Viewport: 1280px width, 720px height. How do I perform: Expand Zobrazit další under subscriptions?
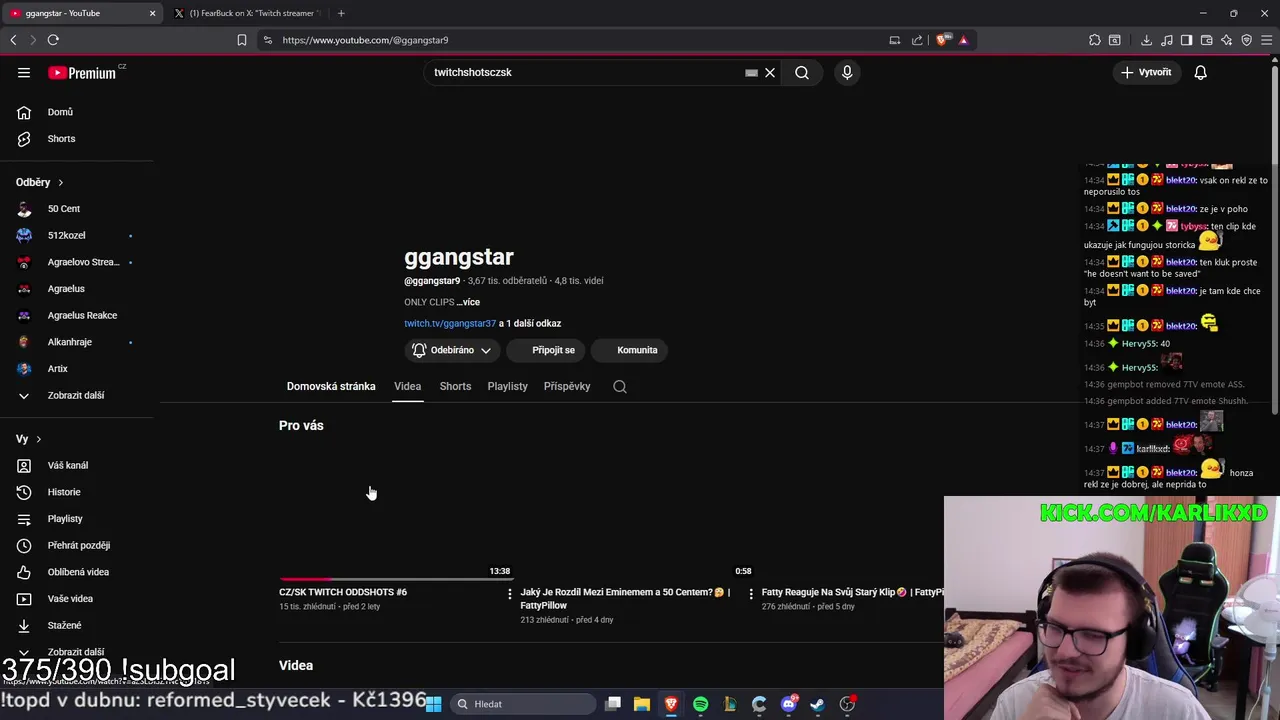point(62,395)
